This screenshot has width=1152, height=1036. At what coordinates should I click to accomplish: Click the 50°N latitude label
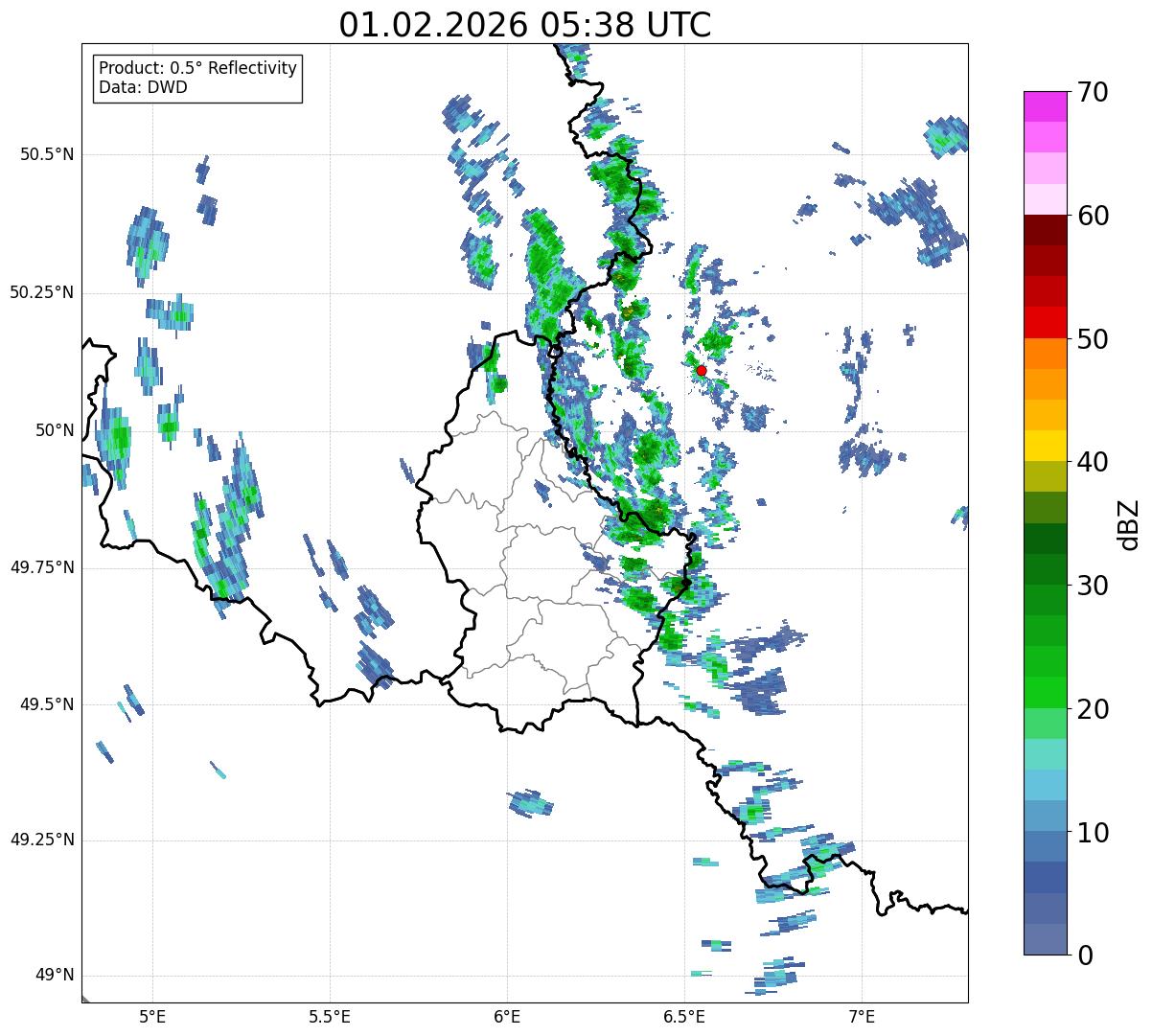coord(55,430)
